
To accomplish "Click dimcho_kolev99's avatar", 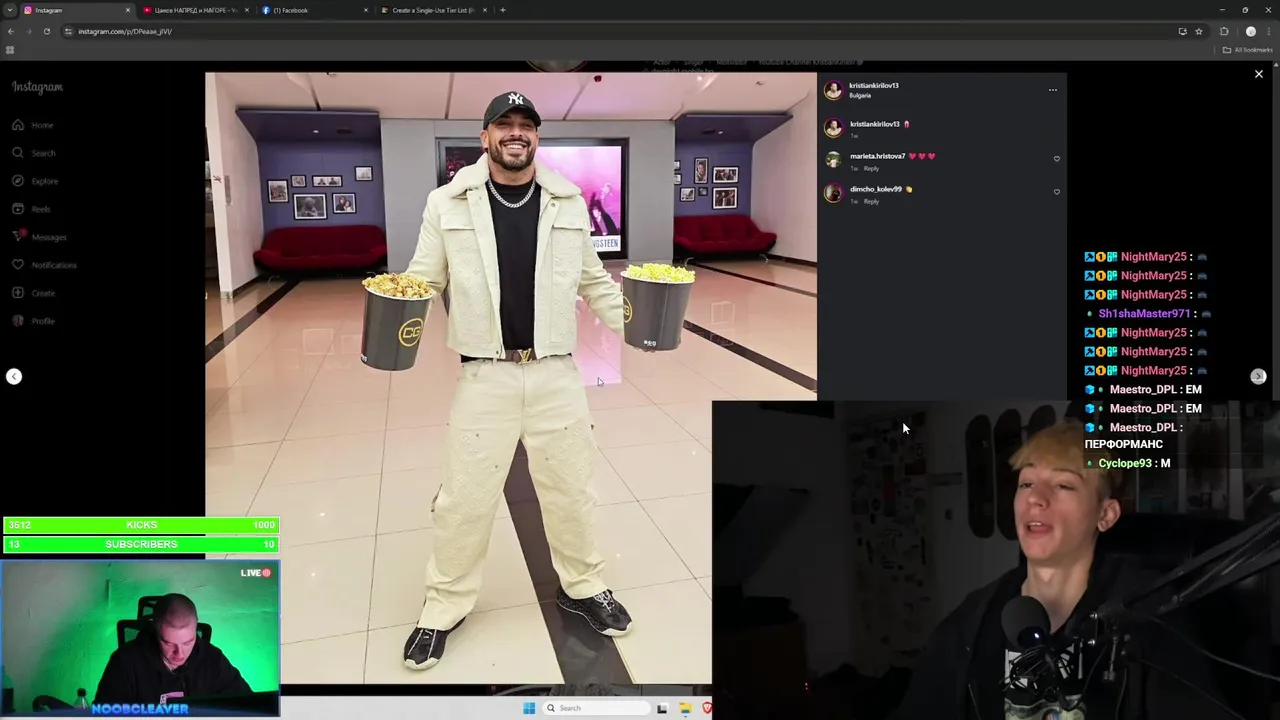I will point(833,193).
